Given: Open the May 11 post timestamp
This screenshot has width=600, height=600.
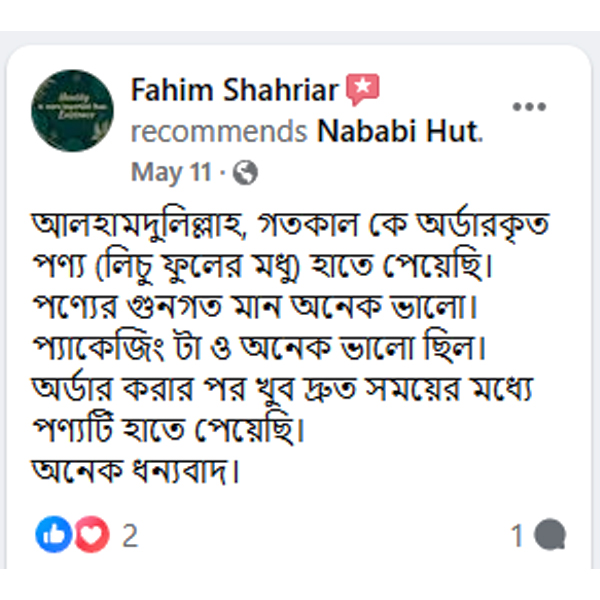Looking at the screenshot, I should [x=171, y=173].
